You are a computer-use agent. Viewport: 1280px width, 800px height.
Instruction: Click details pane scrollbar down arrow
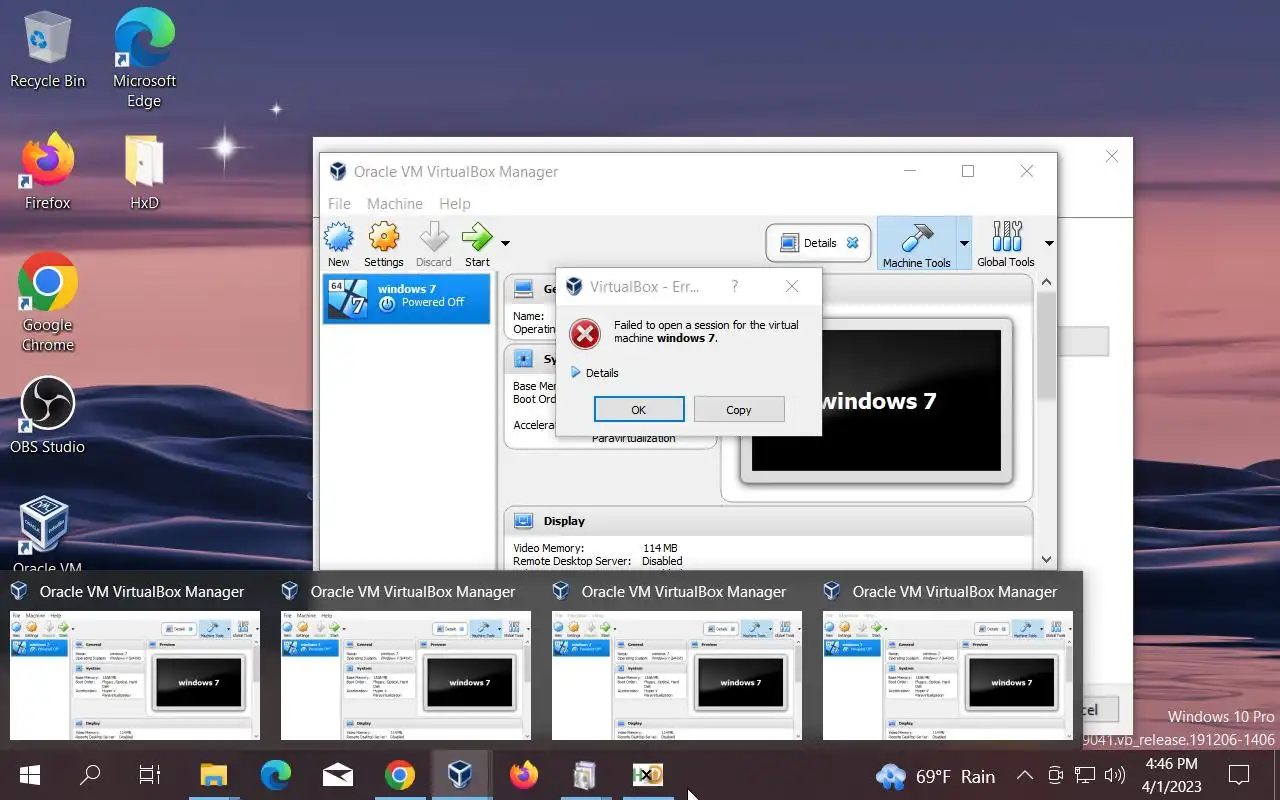coord(1046,560)
